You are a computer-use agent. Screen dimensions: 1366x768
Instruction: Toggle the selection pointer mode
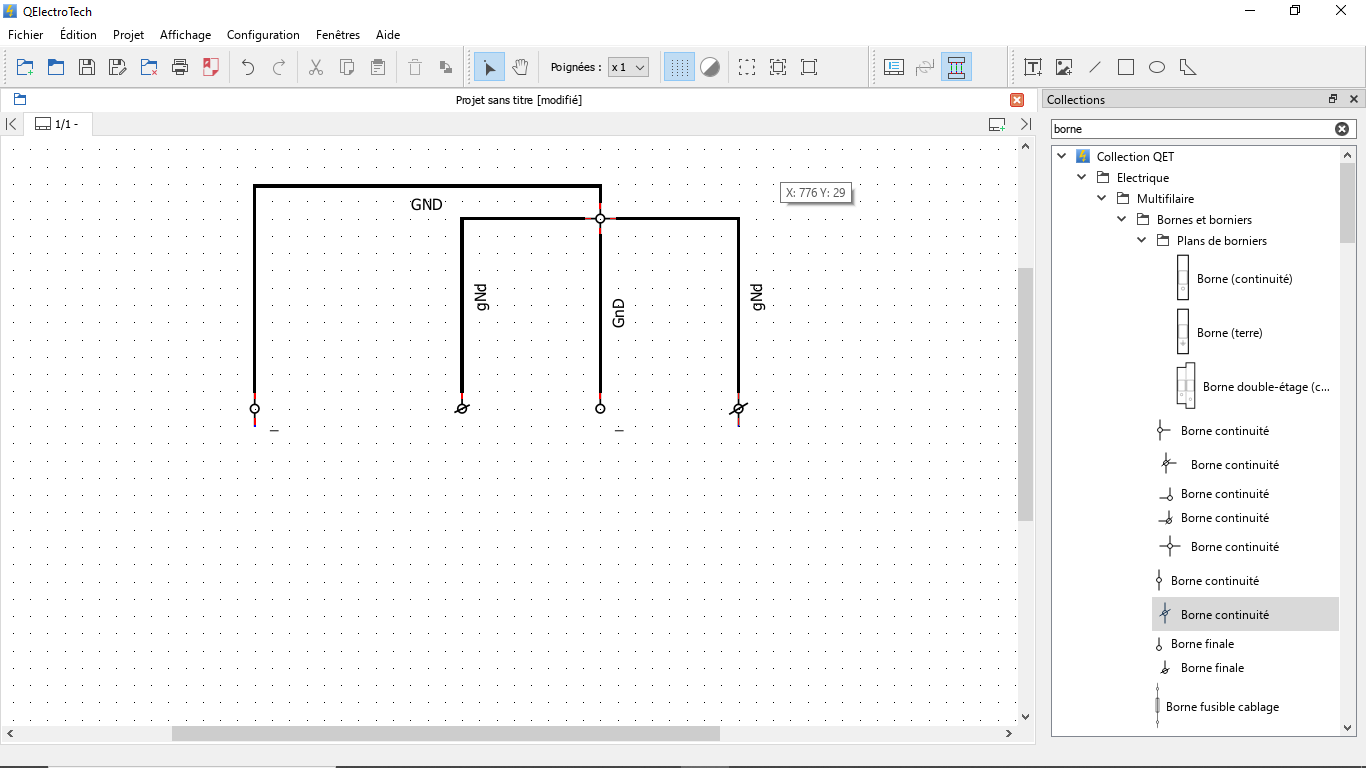[x=489, y=67]
